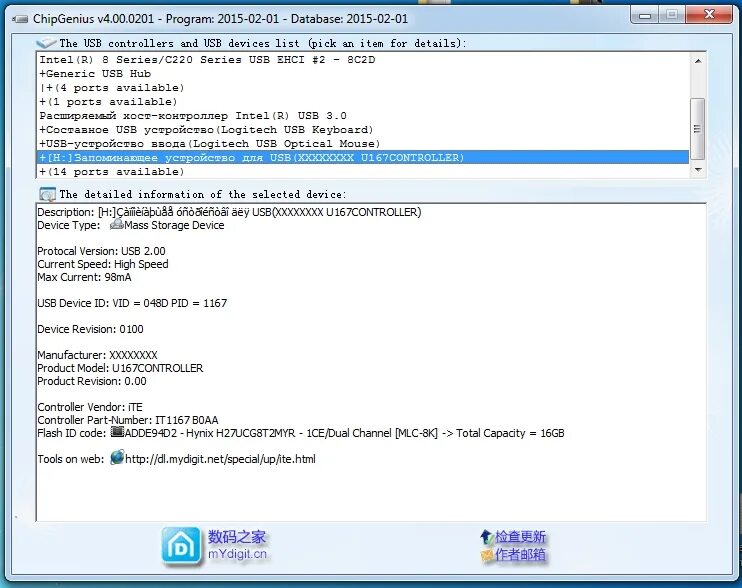
Task: Click the Mass Storage Device type icon
Action: (116, 225)
